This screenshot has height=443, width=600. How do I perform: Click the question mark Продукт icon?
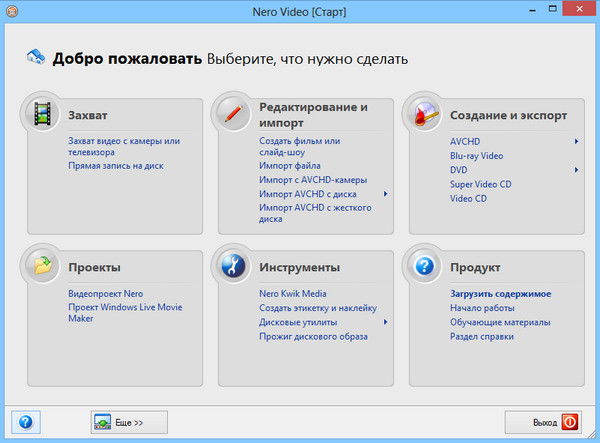[424, 267]
